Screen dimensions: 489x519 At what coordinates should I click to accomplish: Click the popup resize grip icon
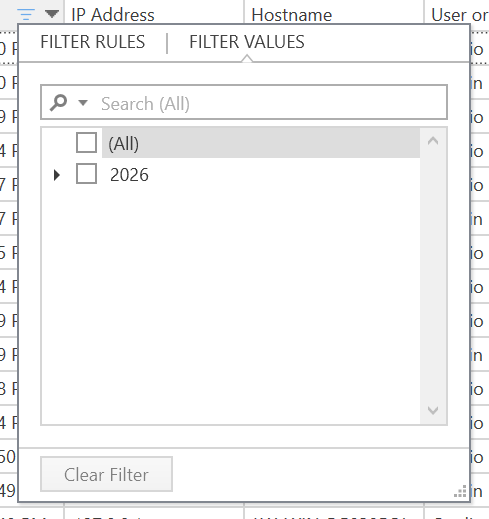460,491
